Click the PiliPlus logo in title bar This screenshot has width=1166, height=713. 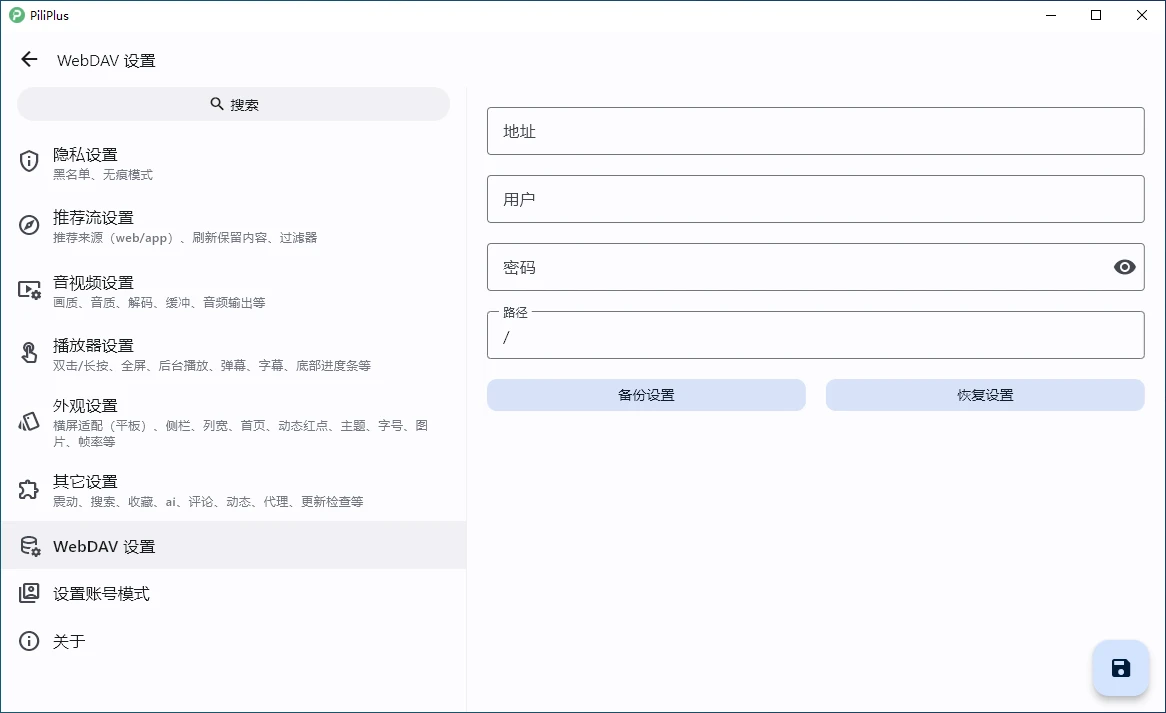[x=18, y=15]
